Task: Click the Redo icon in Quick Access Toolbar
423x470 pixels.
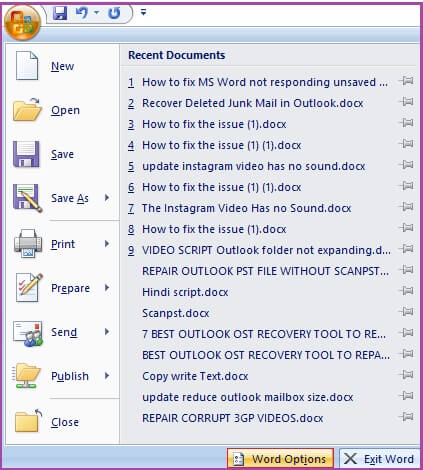Action: point(114,13)
